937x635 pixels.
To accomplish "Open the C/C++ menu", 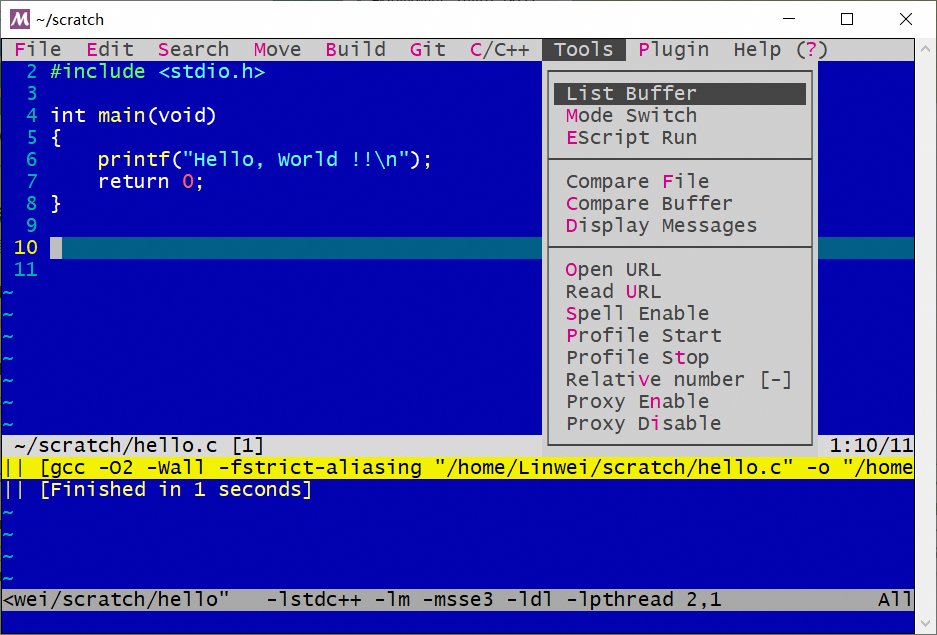I will [x=499, y=49].
